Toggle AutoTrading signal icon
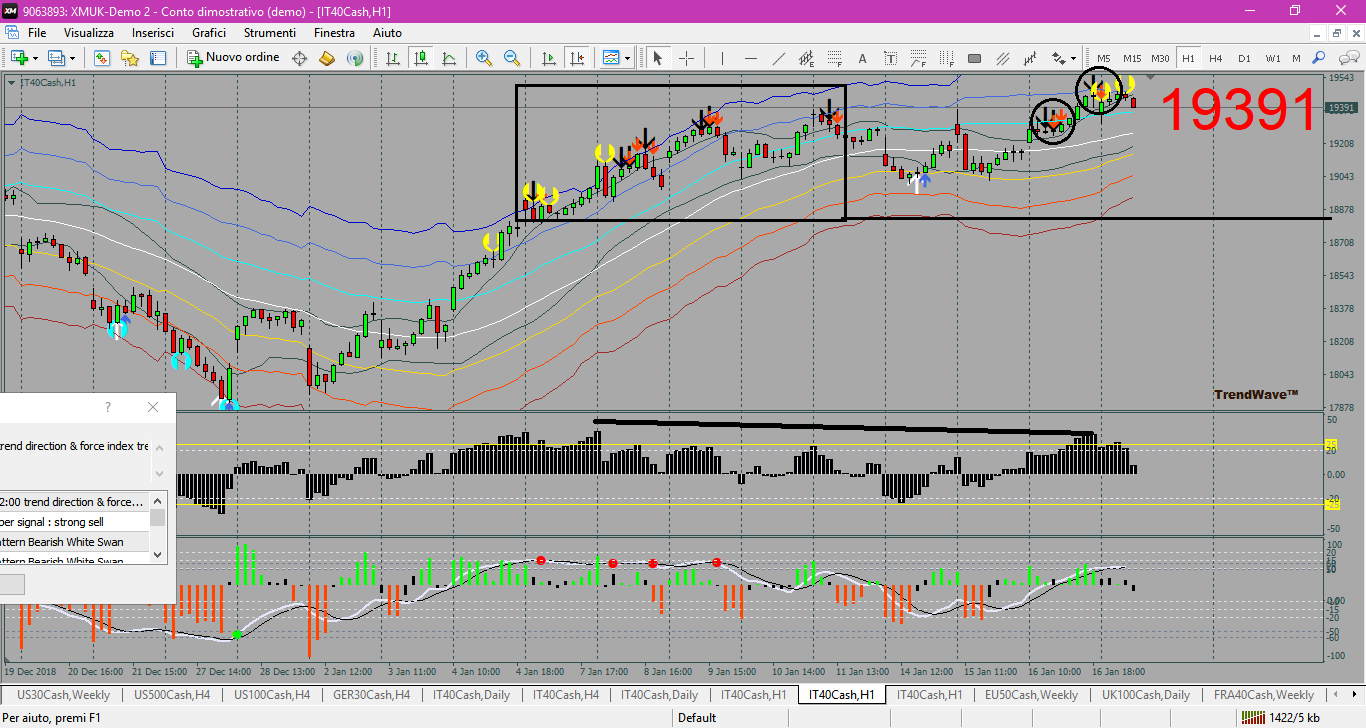Viewport: 1366px width, 728px height. pyautogui.click(x=355, y=58)
